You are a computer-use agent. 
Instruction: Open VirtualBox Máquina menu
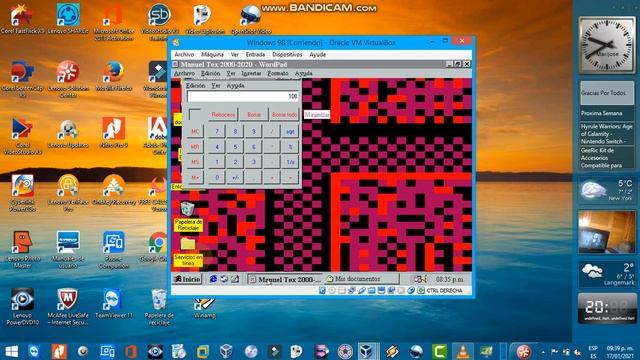coord(212,54)
